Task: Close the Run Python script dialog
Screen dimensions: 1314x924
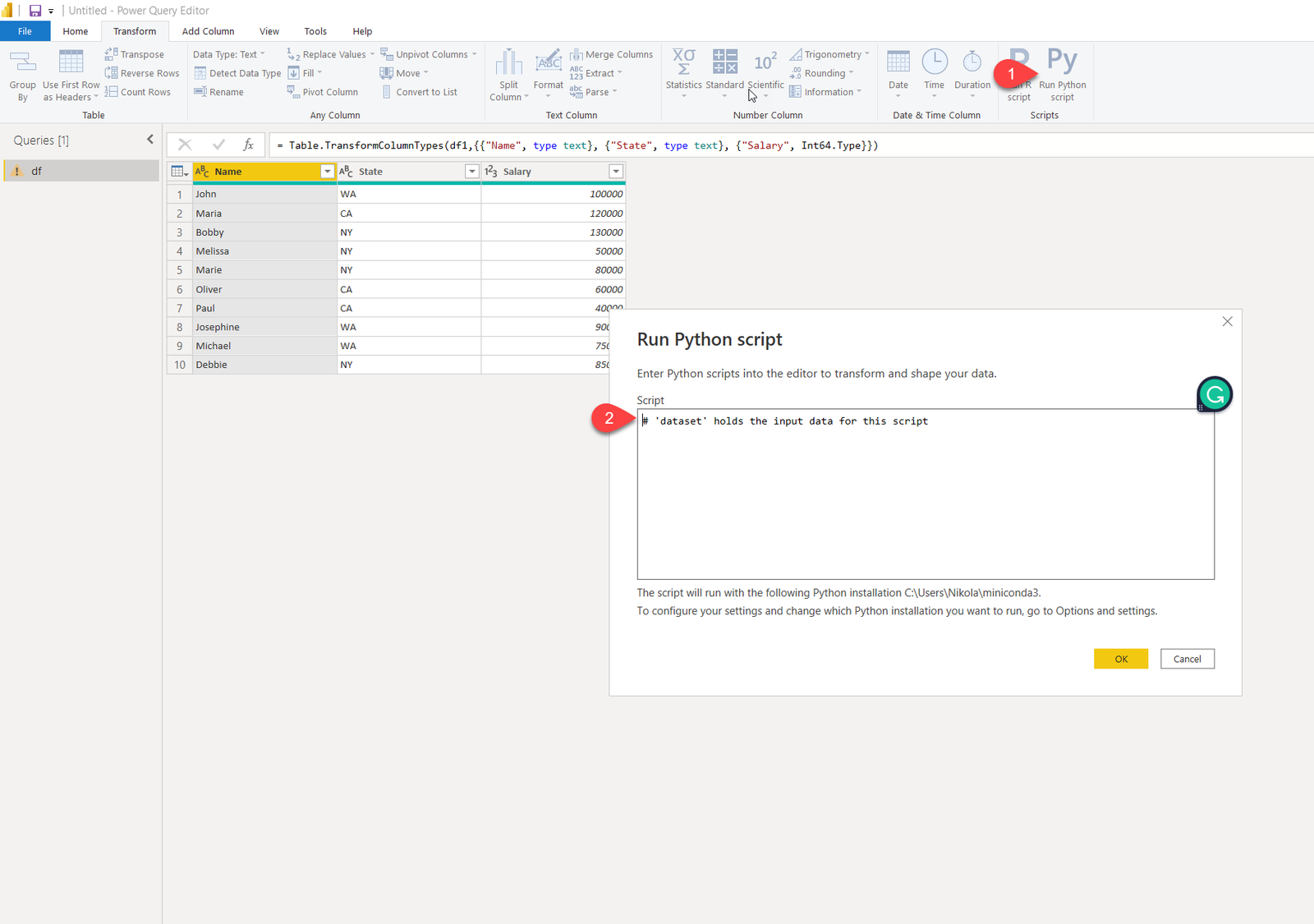Action: tap(1227, 321)
